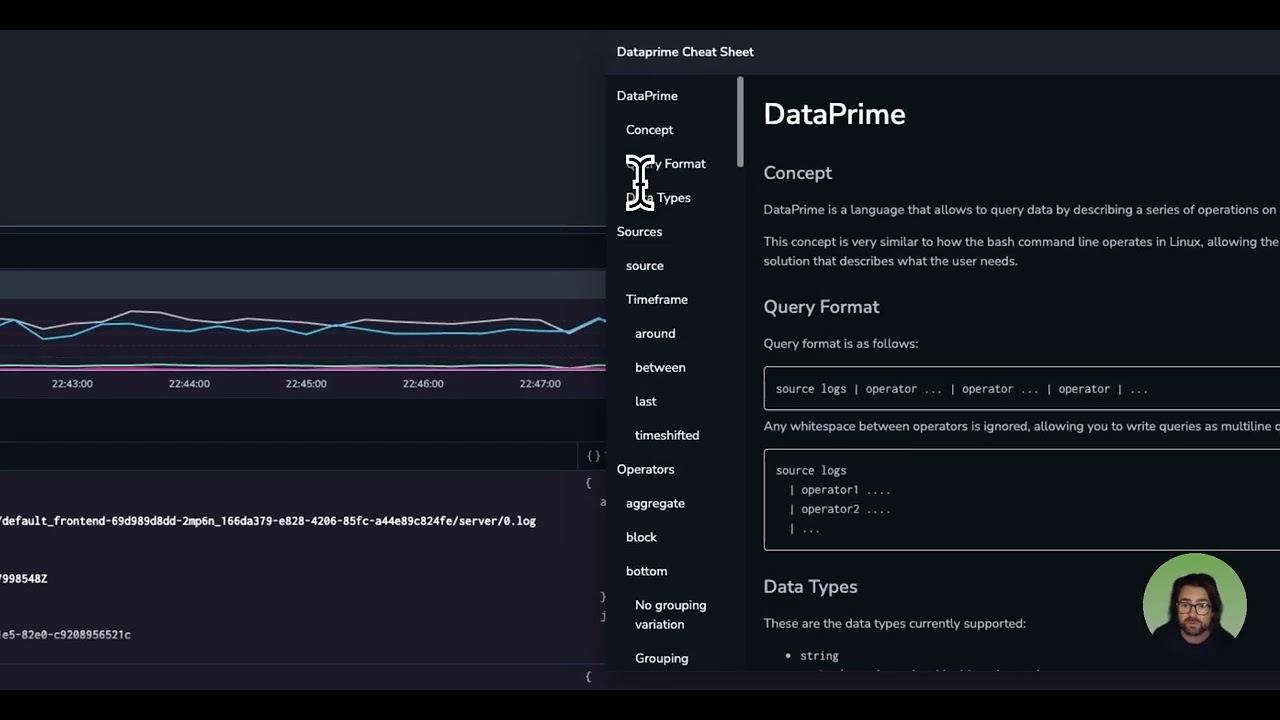Click the 22:47:00 chart time label
Viewport: 1280px width, 720px height.
tap(540, 384)
